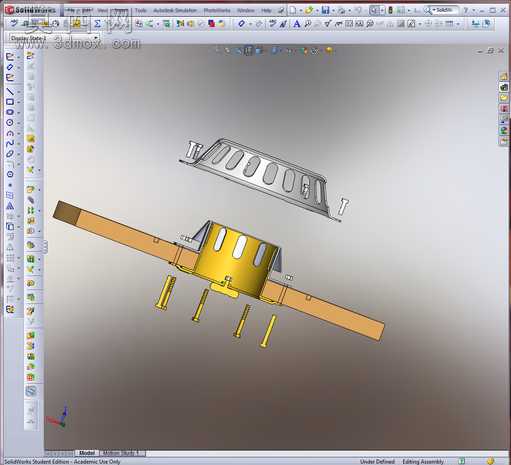Select the Arc sketch tool
The image size is (511, 465).
(x=10, y=133)
